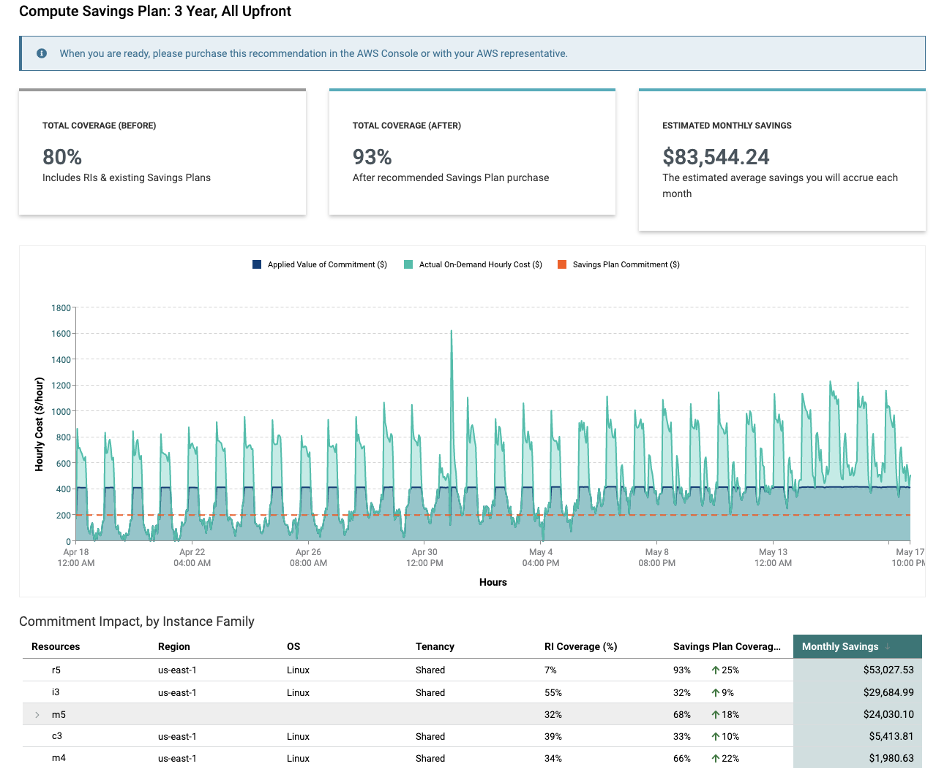The image size is (936, 768).
Task: Sort by RI Coverage (%) column
Action: click(580, 647)
